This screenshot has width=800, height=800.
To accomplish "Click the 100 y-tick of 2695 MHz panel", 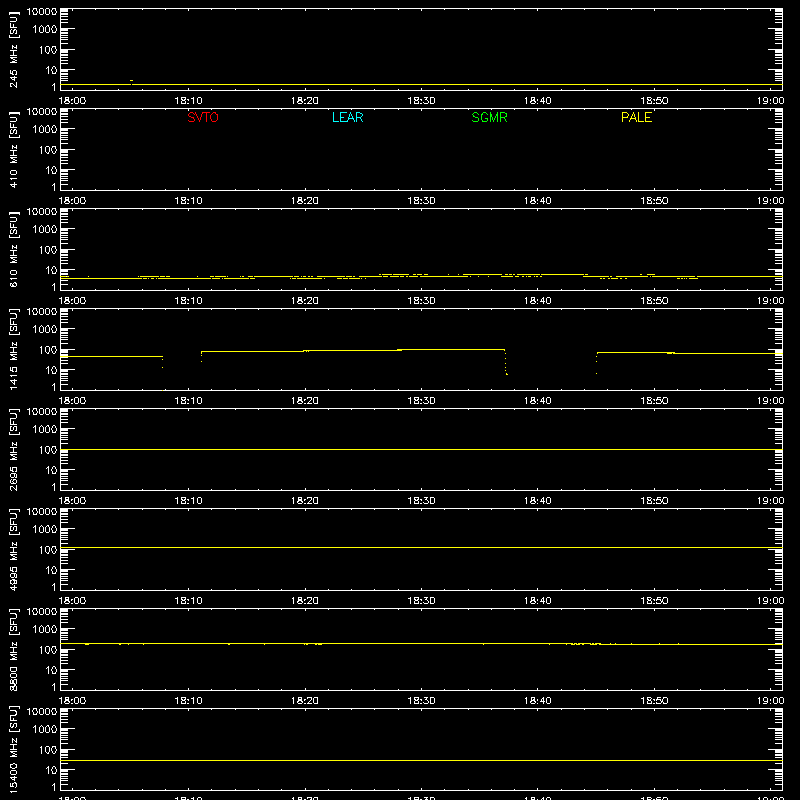I will click(48, 450).
